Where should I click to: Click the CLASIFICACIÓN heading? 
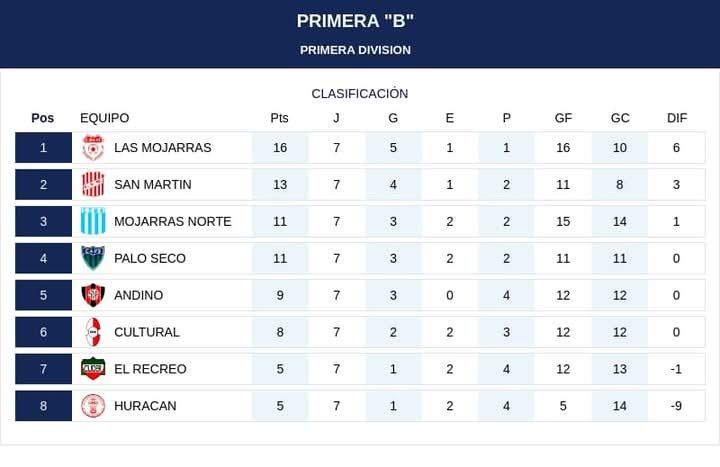360,93
